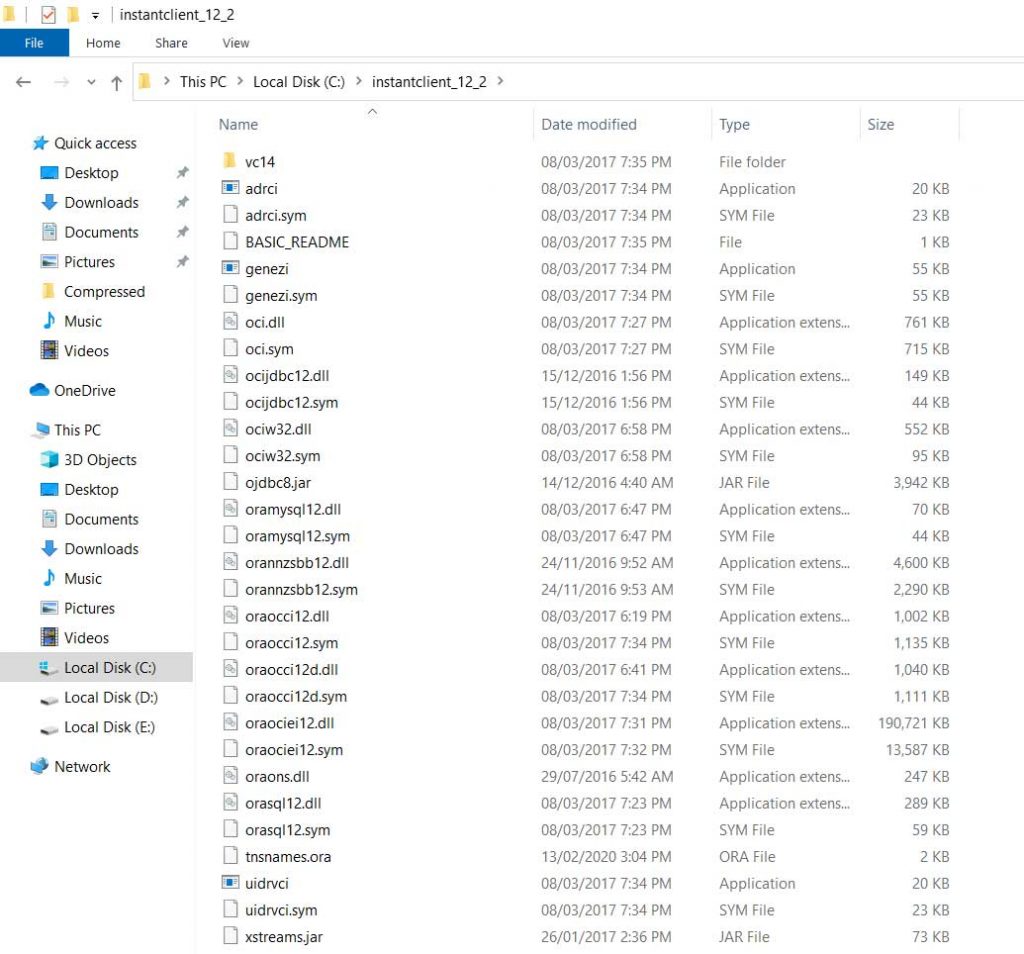1024x954 pixels.
Task: Select the vc14 folder icon
Action: pos(229,162)
